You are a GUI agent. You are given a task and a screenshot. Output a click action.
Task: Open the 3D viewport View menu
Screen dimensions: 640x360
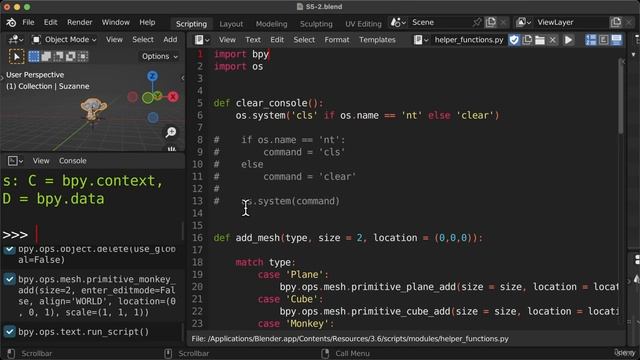tap(114, 40)
